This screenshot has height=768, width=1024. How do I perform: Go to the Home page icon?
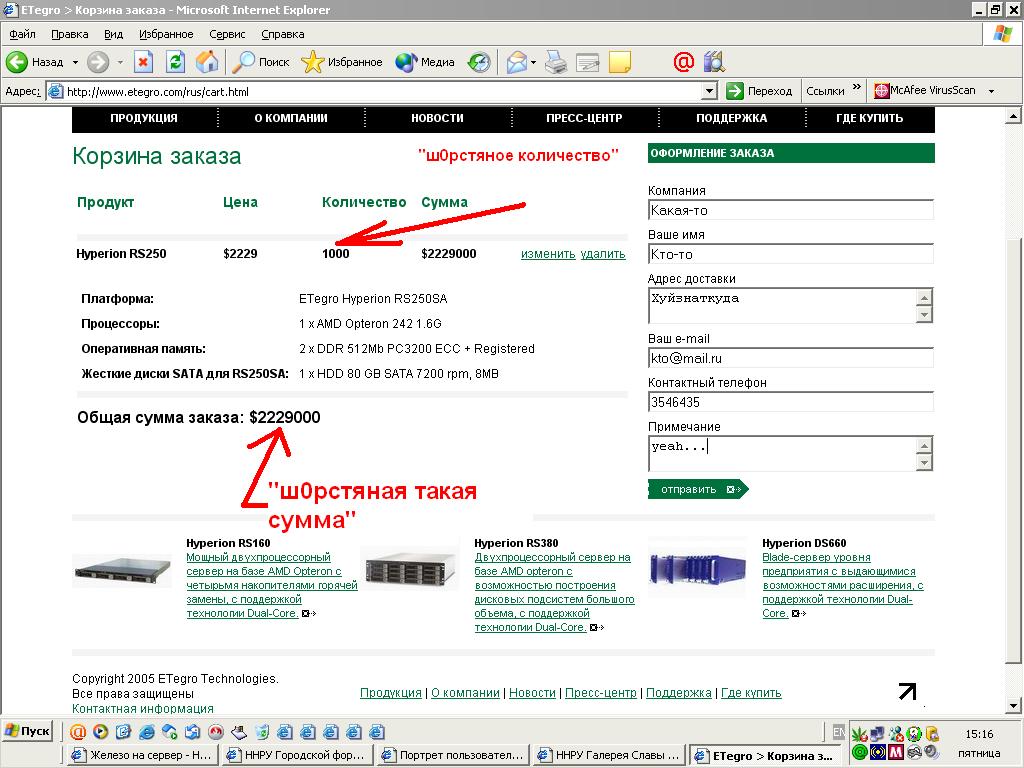coord(207,62)
